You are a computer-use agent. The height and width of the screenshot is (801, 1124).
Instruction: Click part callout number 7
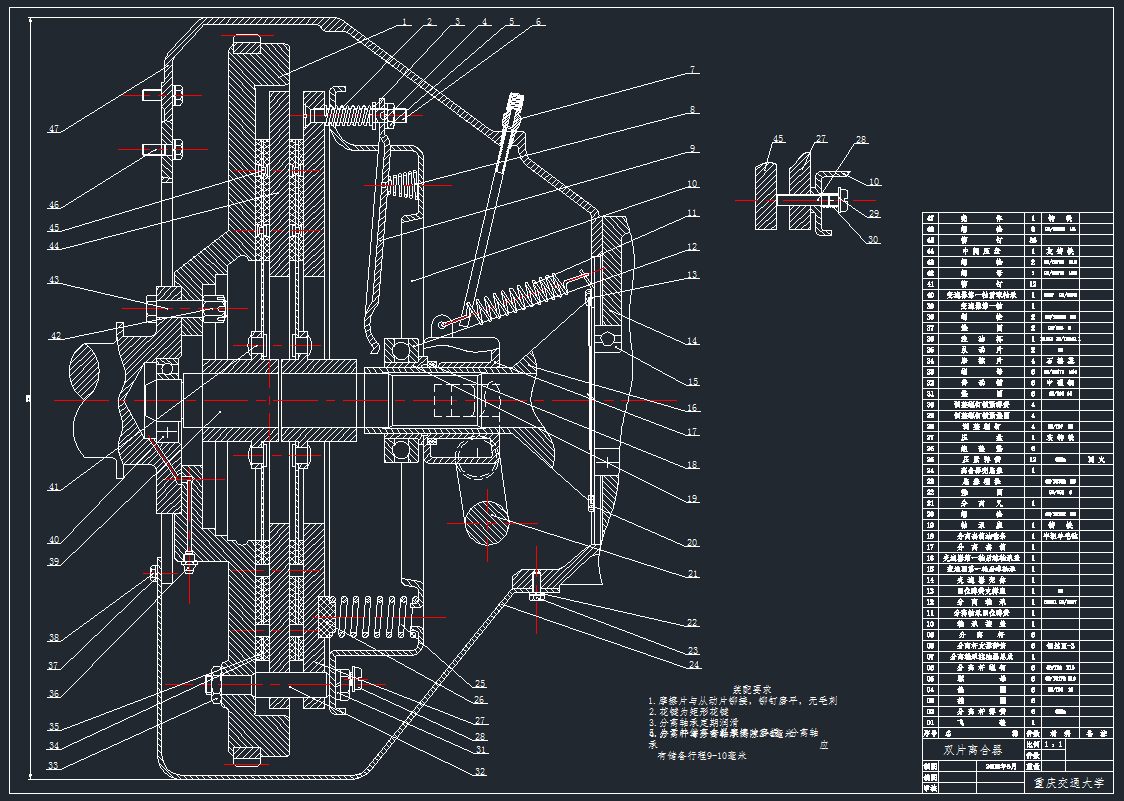pyautogui.click(x=691, y=70)
